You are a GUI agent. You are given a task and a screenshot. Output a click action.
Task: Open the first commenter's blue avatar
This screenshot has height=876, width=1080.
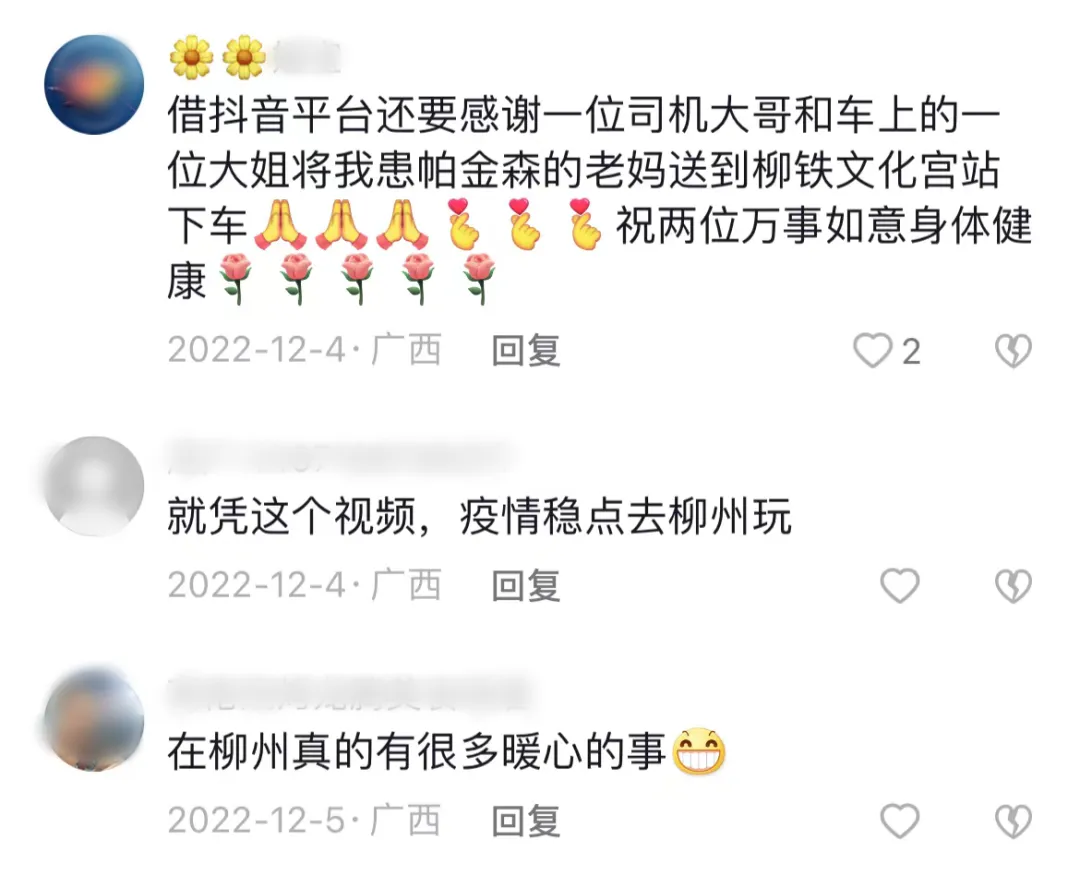(94, 84)
